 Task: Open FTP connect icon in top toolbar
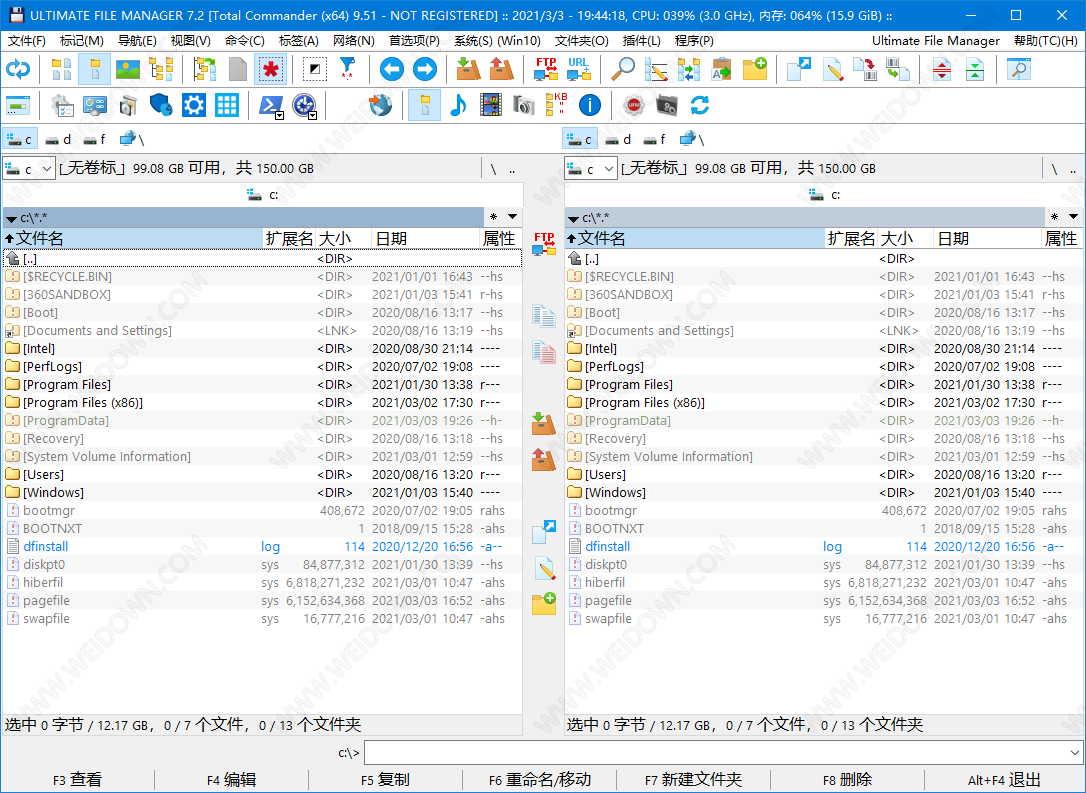[x=546, y=69]
